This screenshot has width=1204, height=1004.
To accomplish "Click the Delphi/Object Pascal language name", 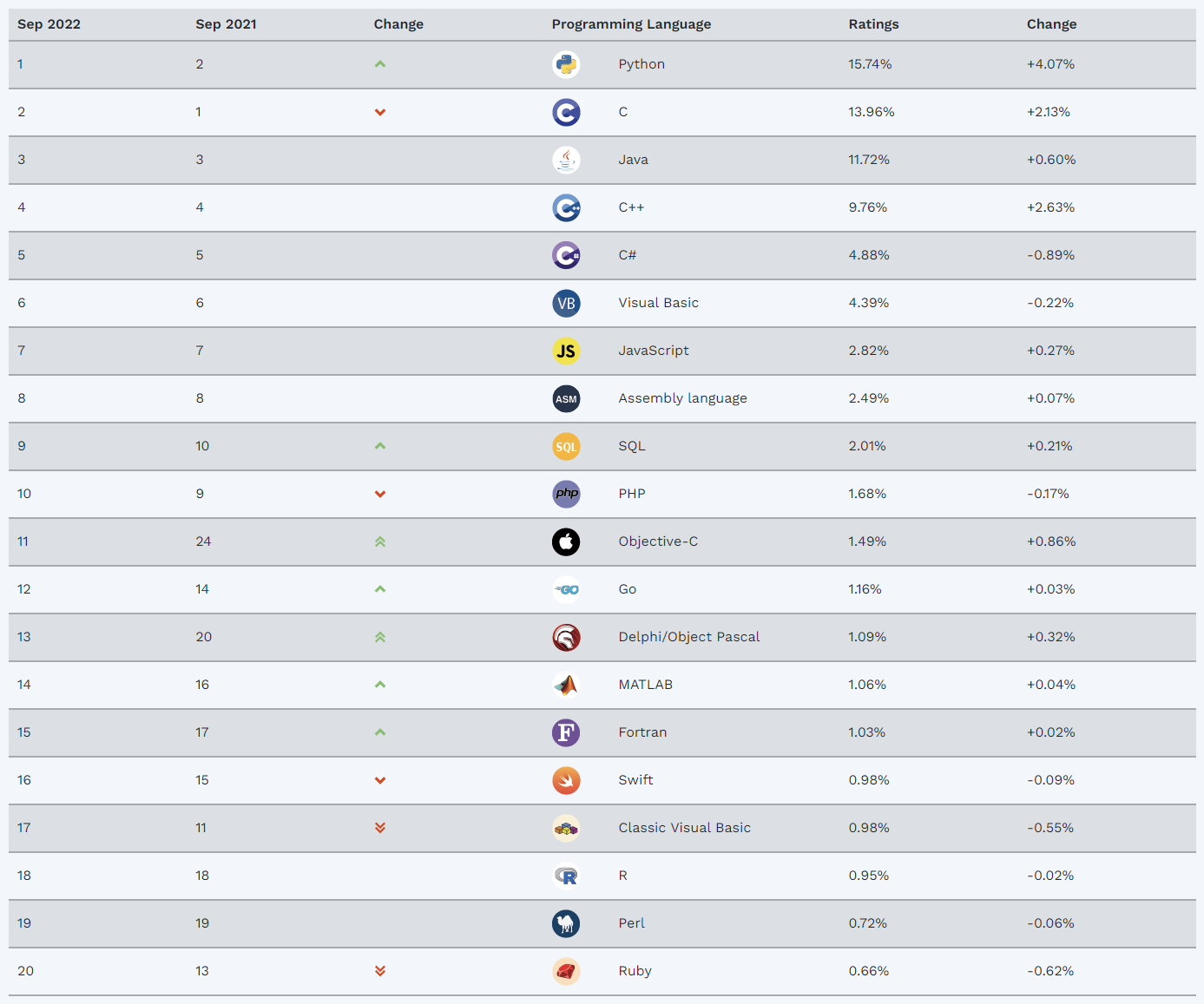I will tap(689, 637).
